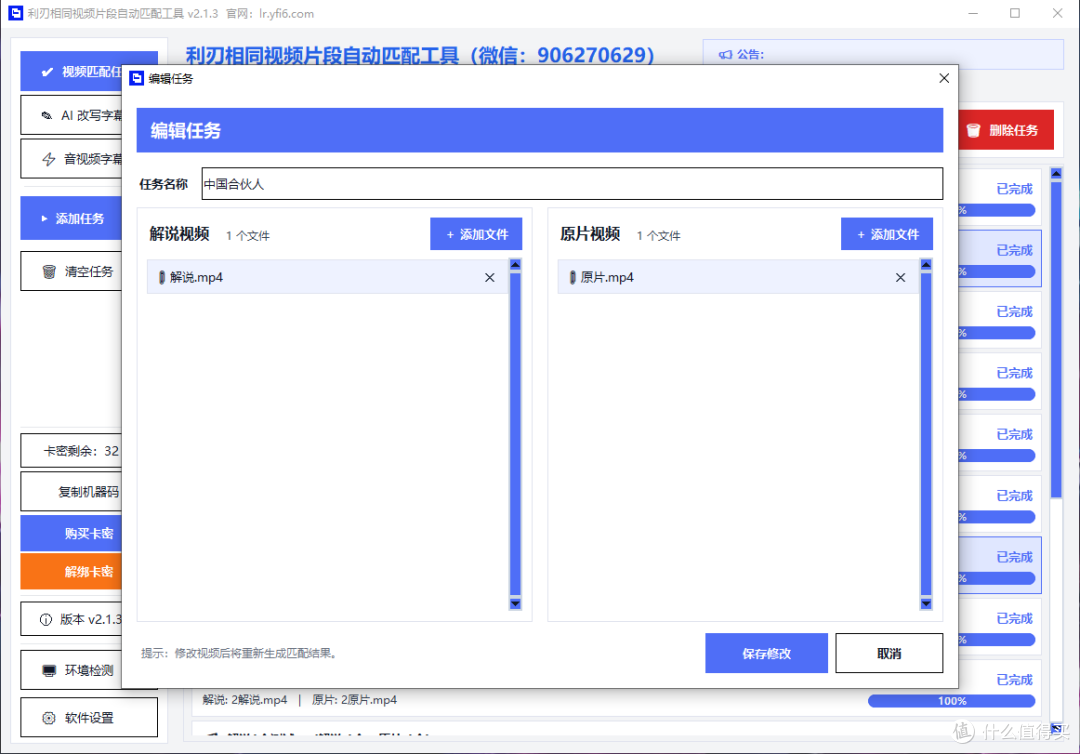
Task: Cancel editing with 取消 button
Action: tap(889, 653)
